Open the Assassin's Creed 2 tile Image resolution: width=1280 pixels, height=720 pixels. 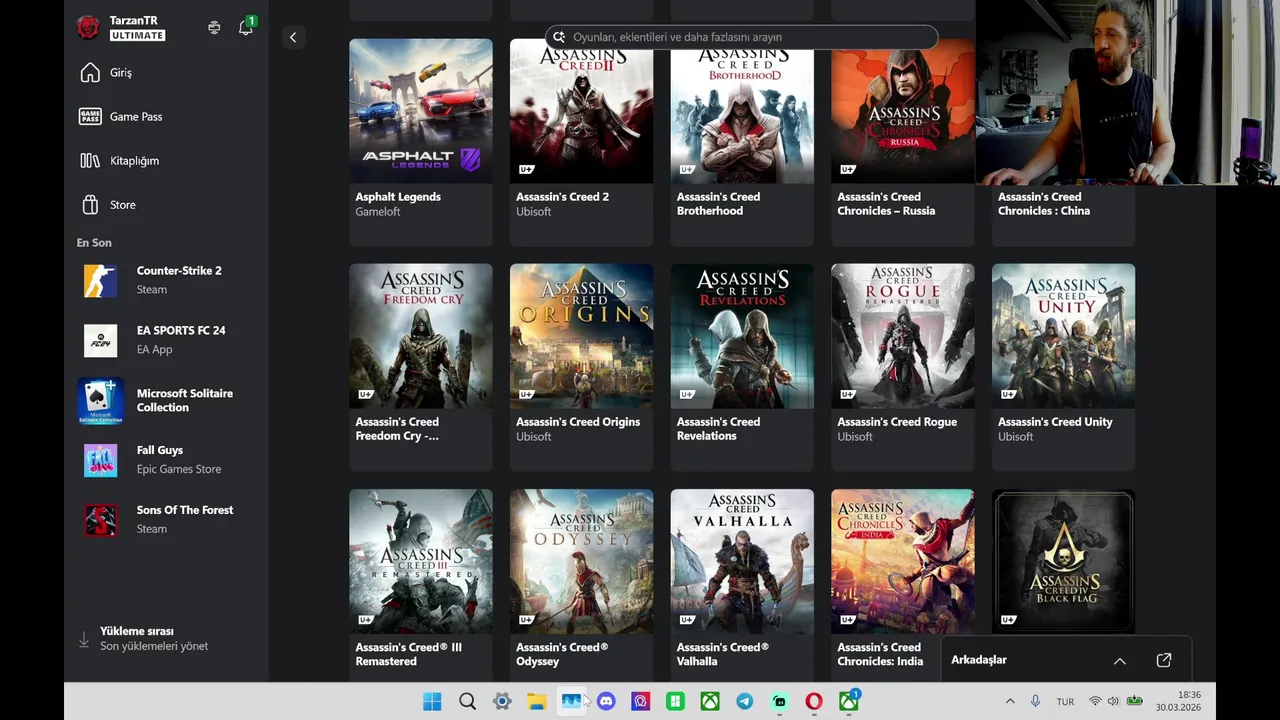[x=581, y=142]
